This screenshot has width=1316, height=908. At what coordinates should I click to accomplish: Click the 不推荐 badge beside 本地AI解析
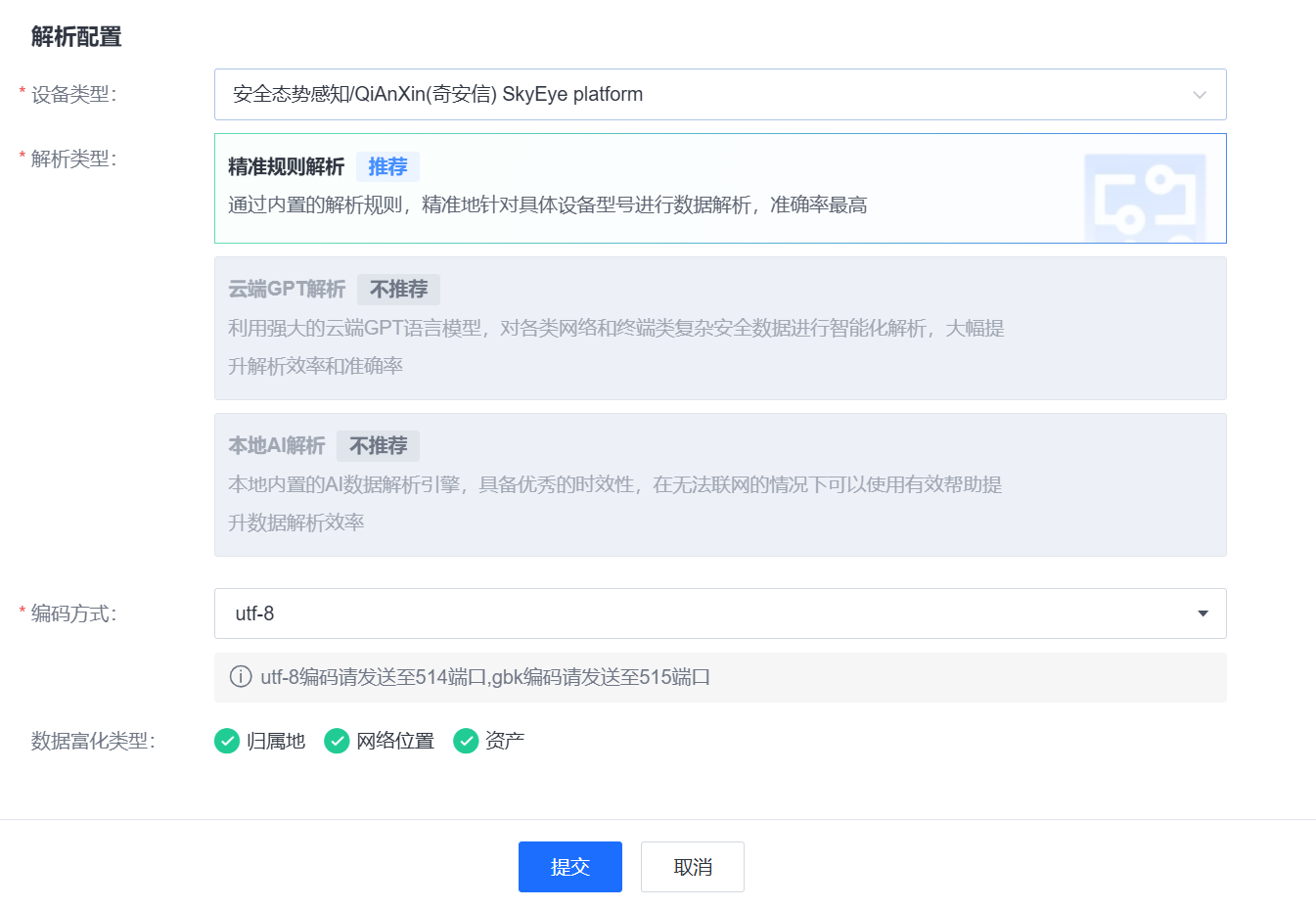click(378, 446)
